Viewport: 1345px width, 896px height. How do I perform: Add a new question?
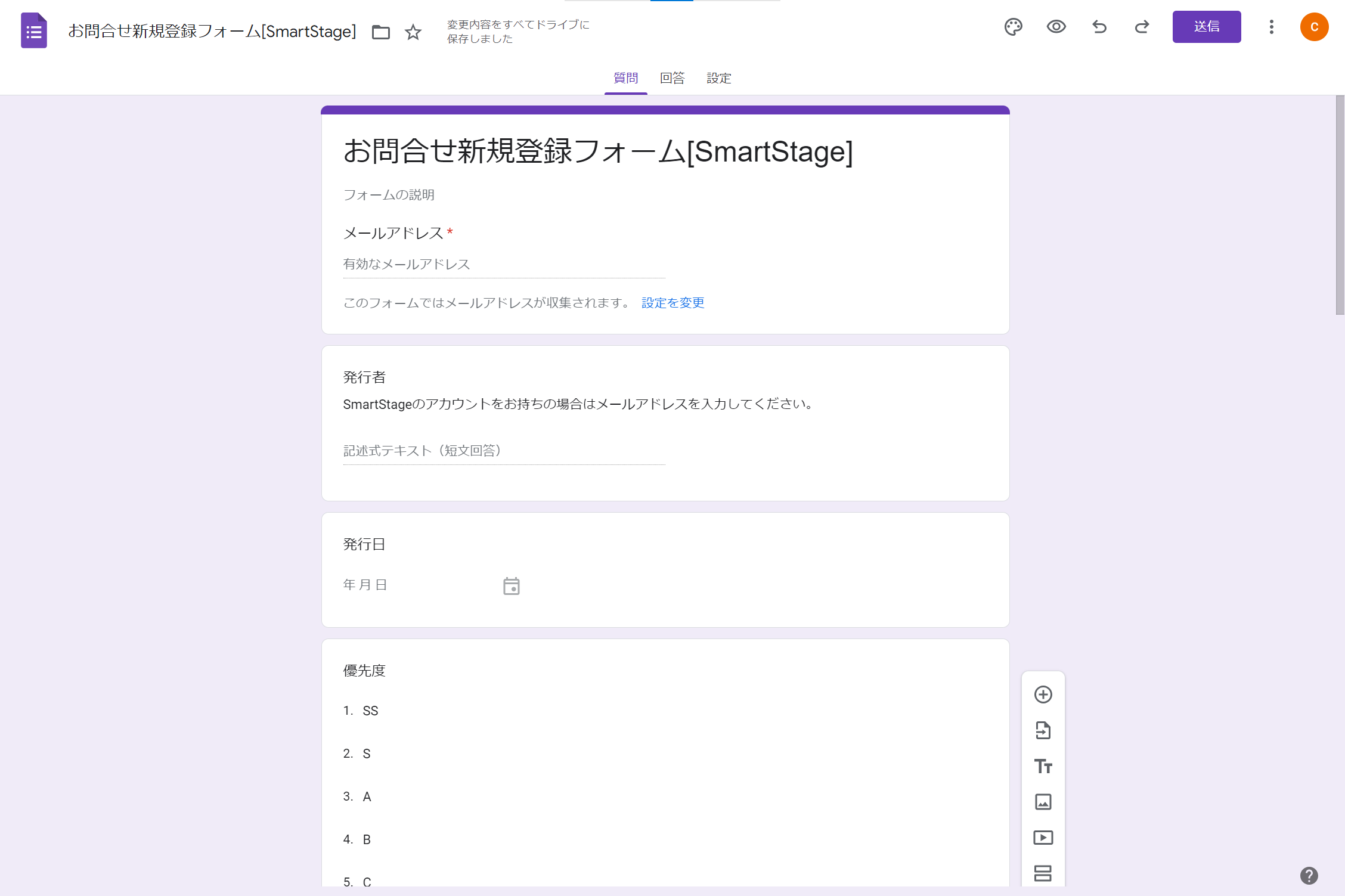click(x=1043, y=695)
